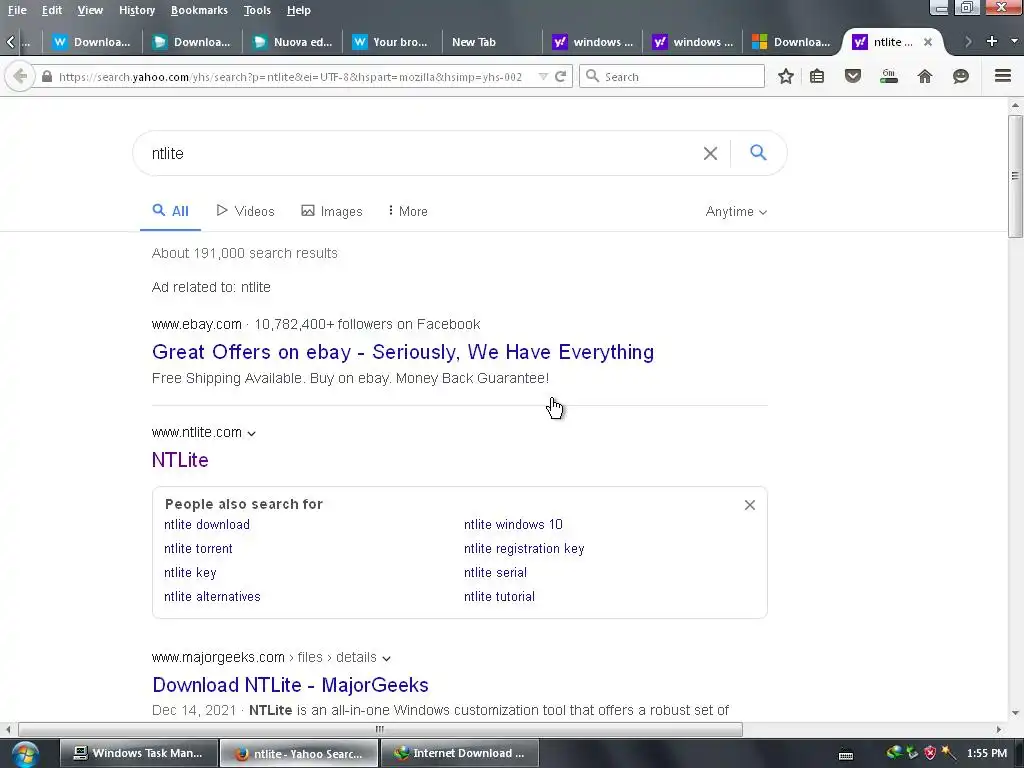
Task: Search for ntlite windows 10
Action: (x=513, y=524)
